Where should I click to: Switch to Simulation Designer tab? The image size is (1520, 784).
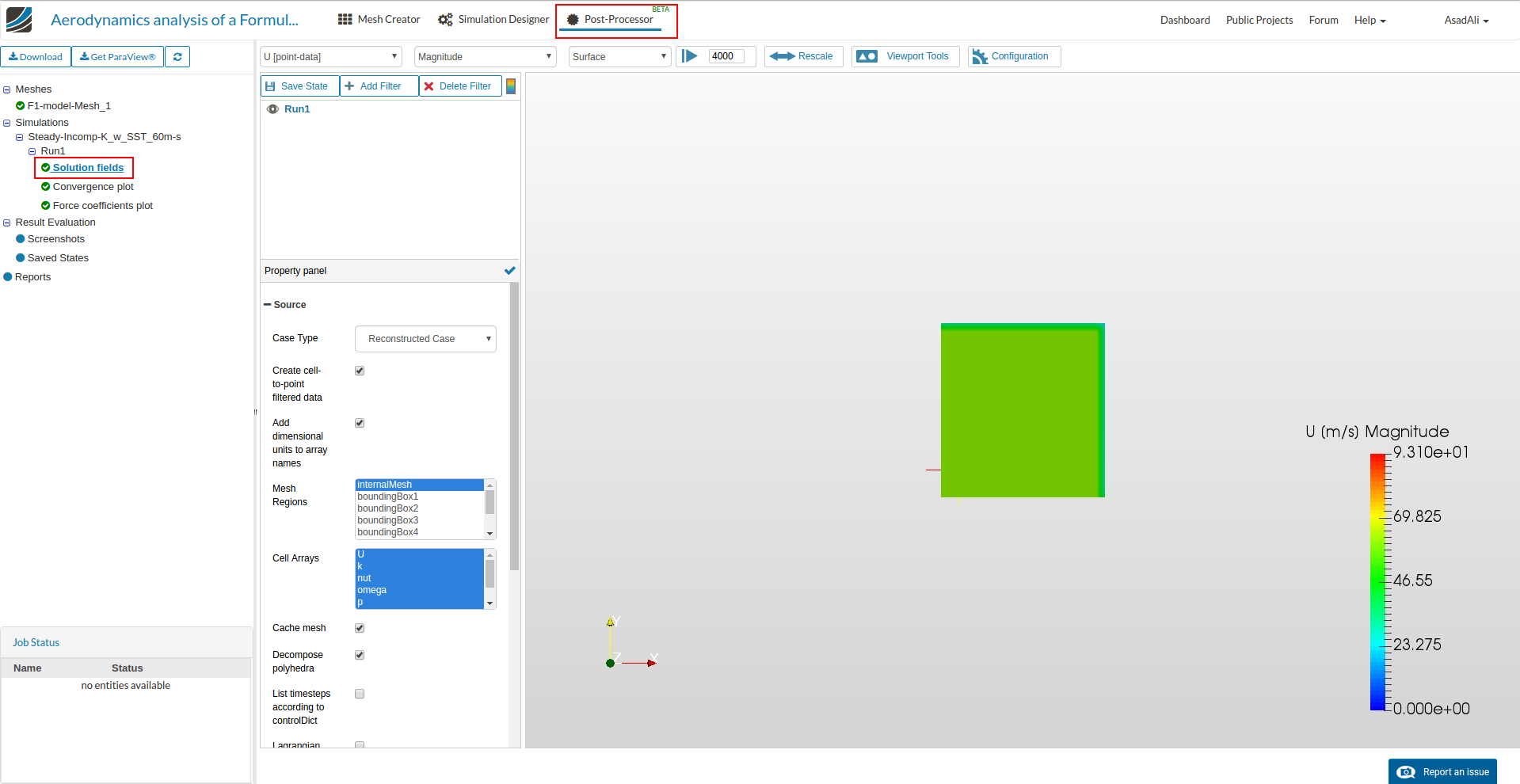click(x=493, y=19)
